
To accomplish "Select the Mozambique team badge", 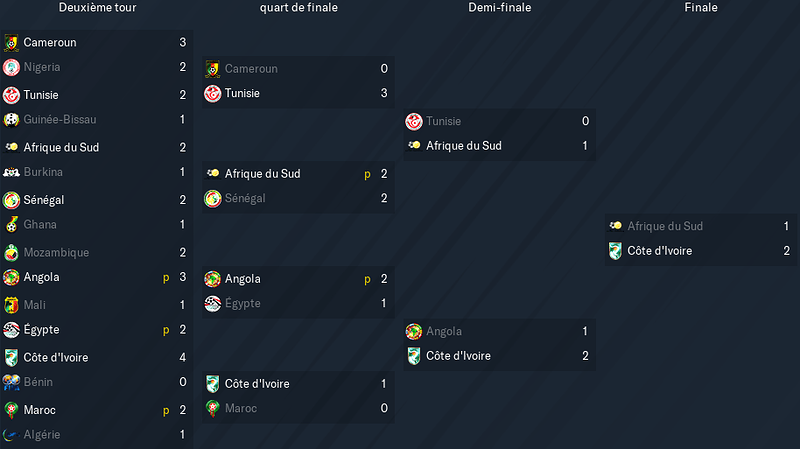I will click(x=11, y=253).
